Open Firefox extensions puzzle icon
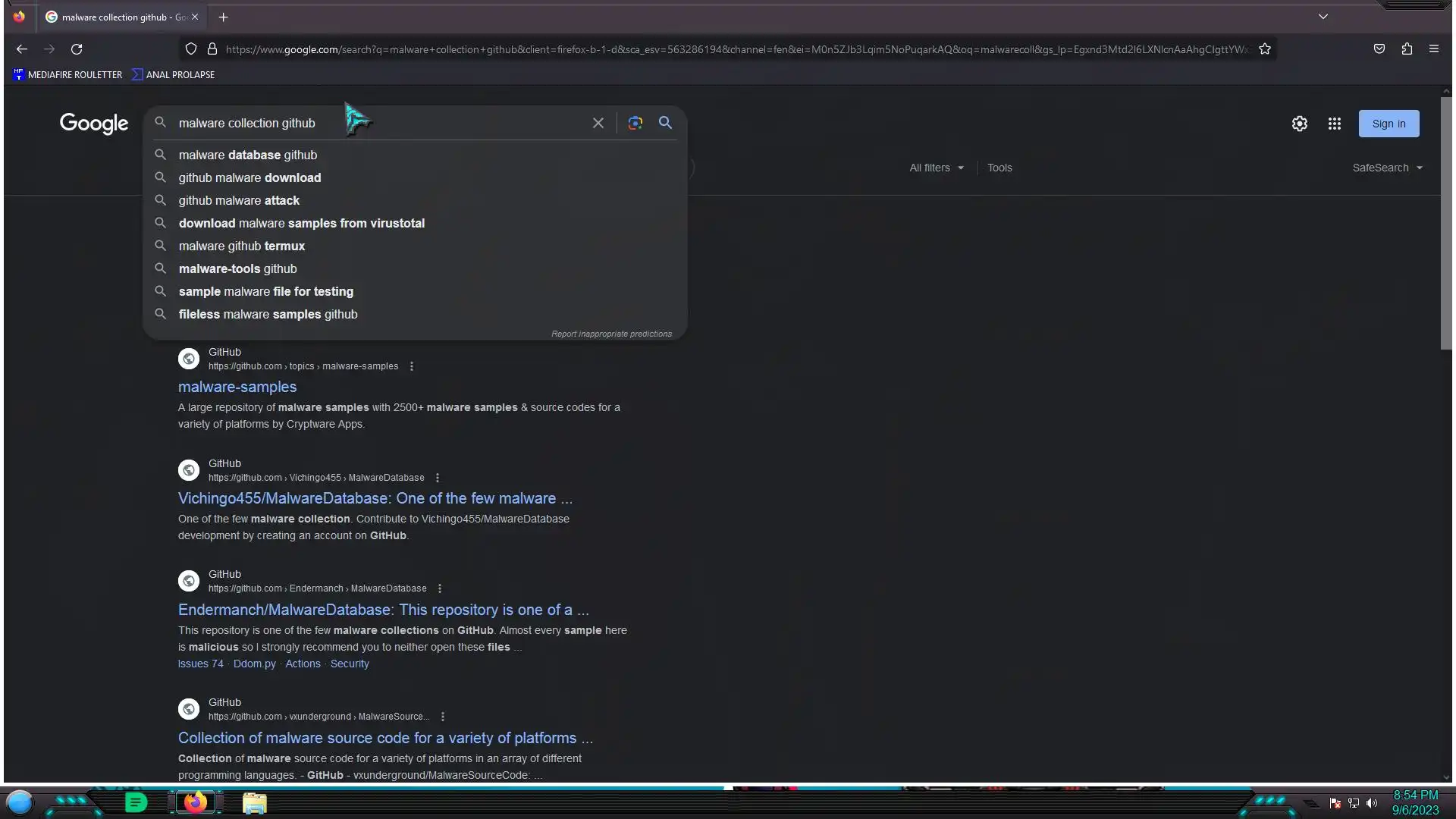This screenshot has width=1456, height=819. (1407, 49)
